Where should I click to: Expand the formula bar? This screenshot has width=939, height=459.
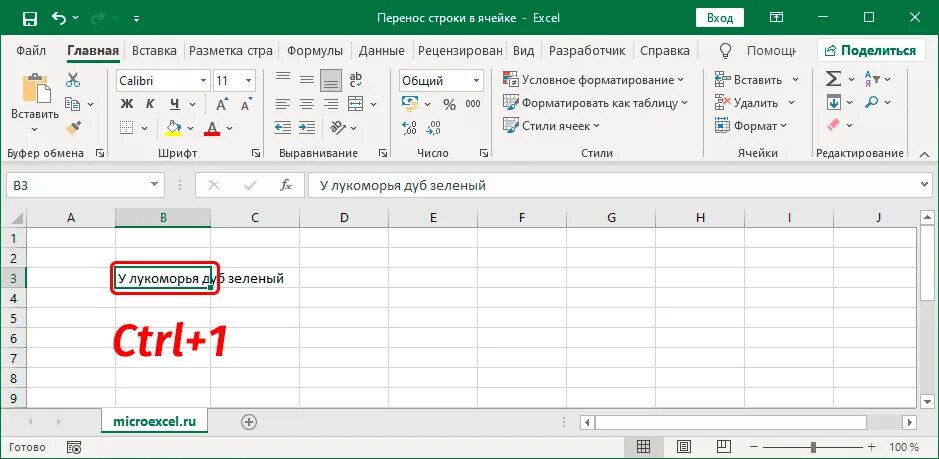click(x=925, y=185)
